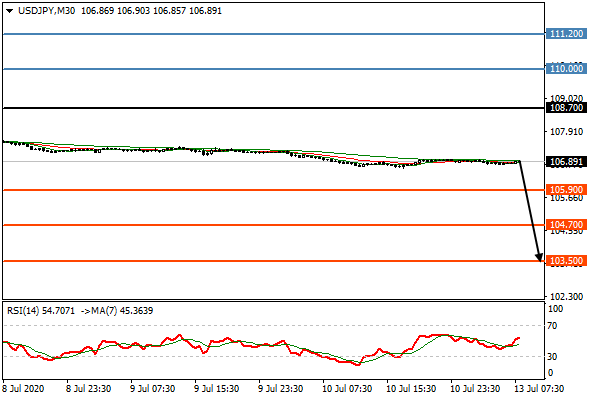
Task: Click the RSI 100 scale value
Action: coord(555,309)
